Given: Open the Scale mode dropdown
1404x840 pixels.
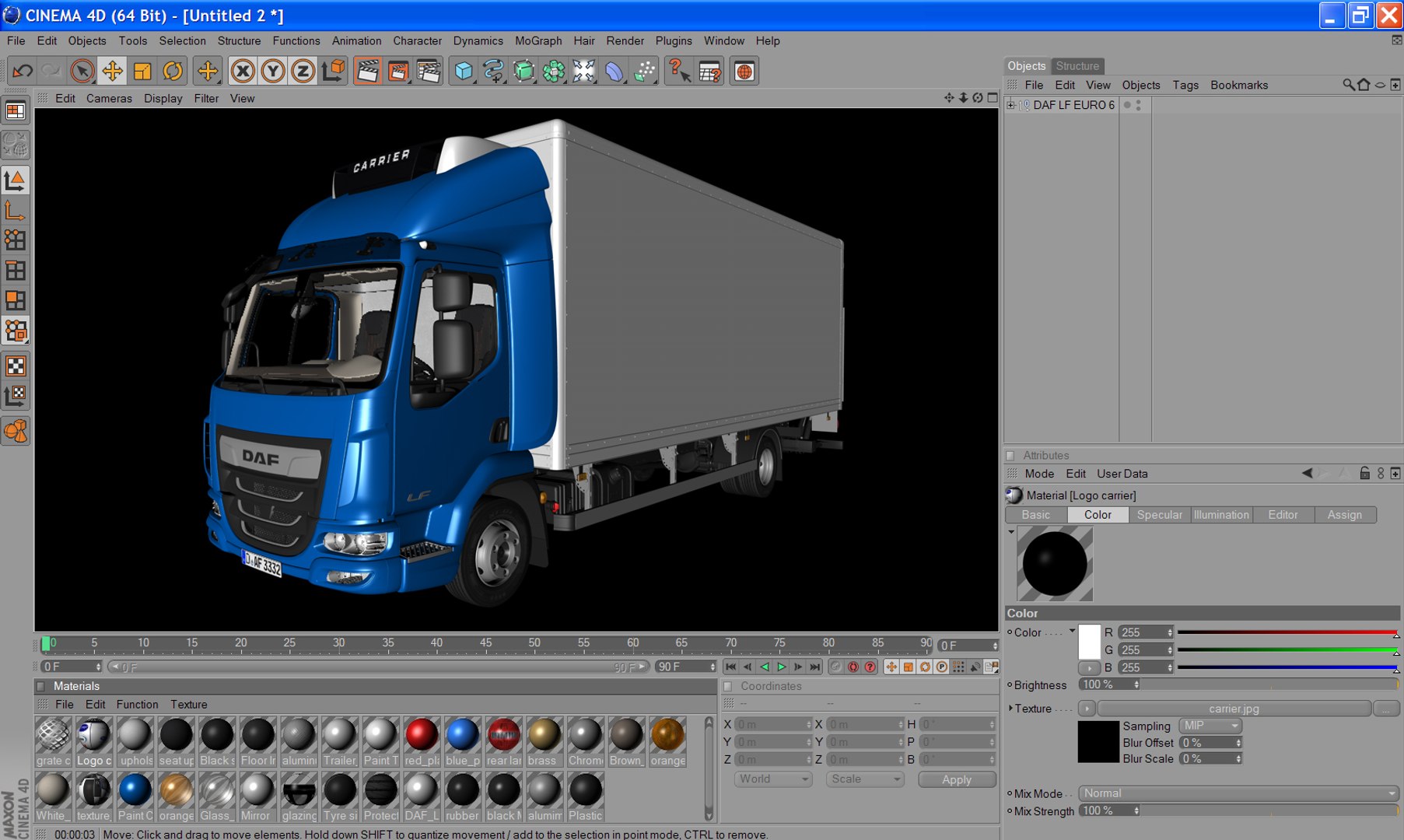Looking at the screenshot, I should tap(865, 779).
